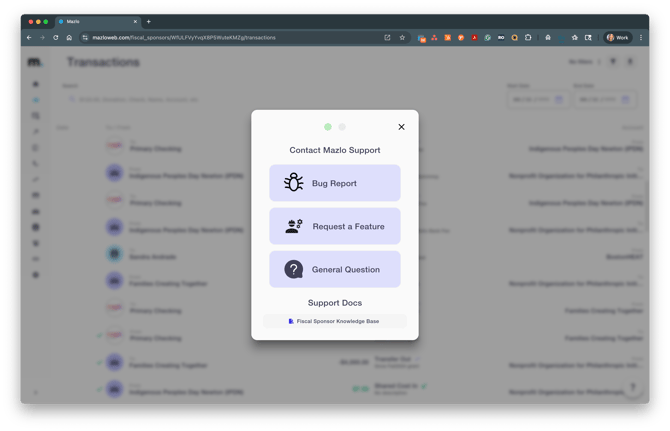Screen dimensions: 670x431
Task: Click the bug icon in Bug Report
Action: click(294, 182)
